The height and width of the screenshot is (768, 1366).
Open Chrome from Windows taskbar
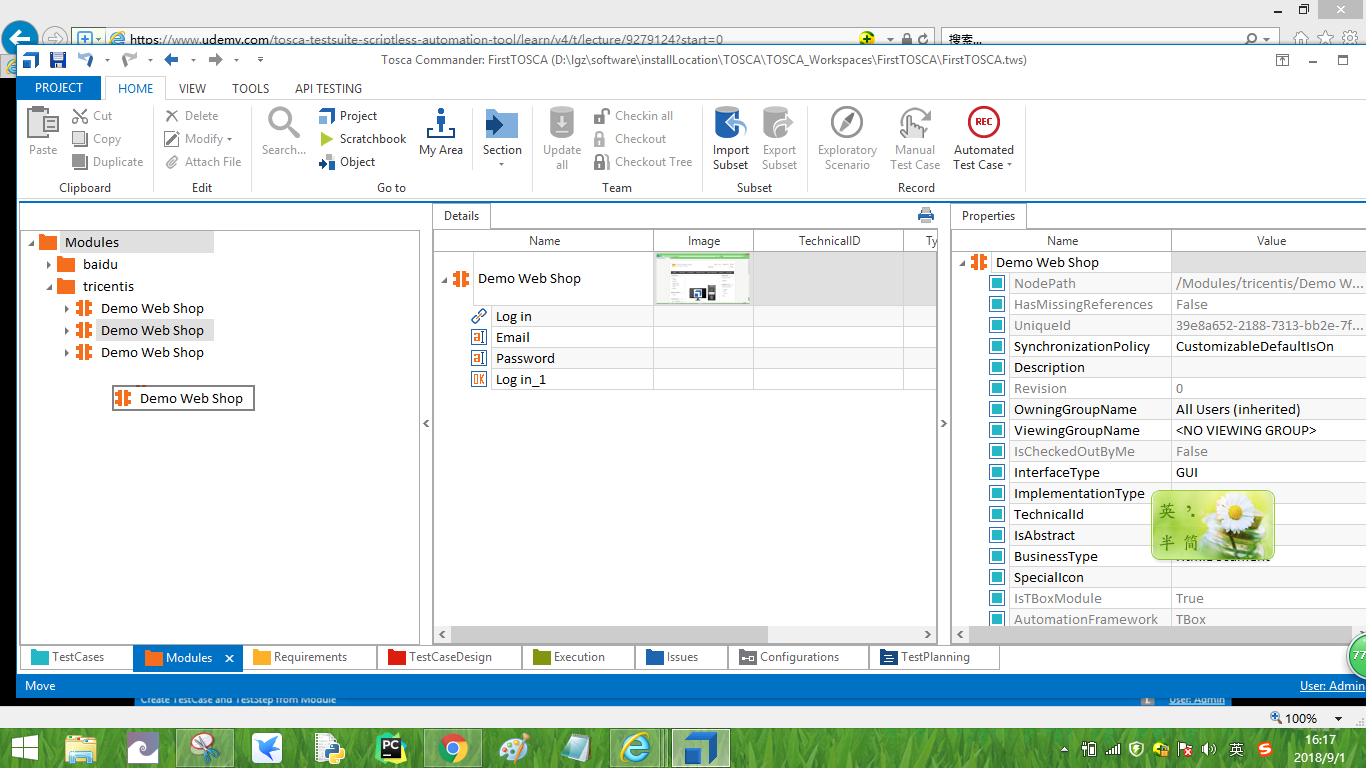pos(453,748)
